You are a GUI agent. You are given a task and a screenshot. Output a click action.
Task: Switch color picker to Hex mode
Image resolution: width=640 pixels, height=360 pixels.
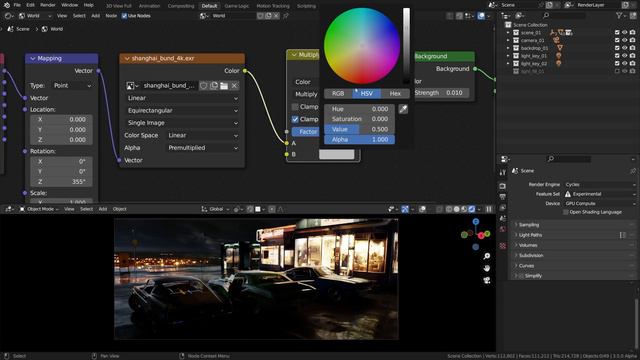coord(395,93)
